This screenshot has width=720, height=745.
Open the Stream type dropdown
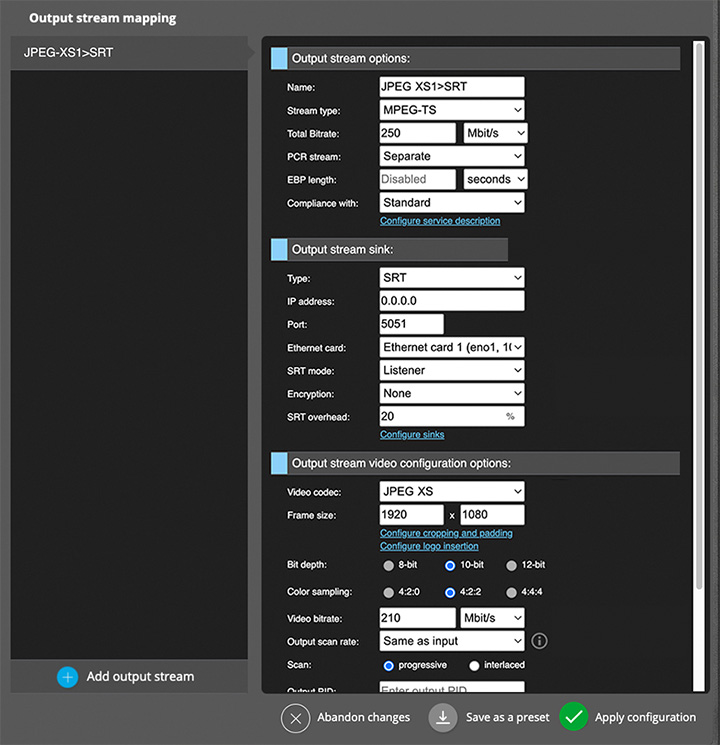tap(452, 110)
